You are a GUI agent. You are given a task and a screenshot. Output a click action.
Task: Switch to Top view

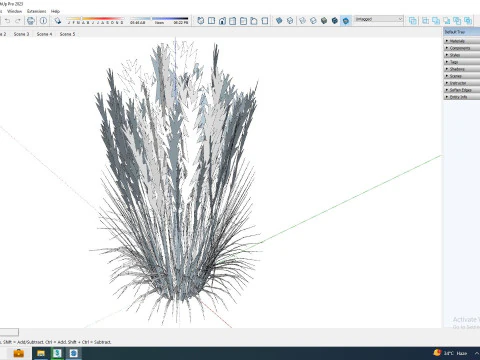(x=211, y=21)
